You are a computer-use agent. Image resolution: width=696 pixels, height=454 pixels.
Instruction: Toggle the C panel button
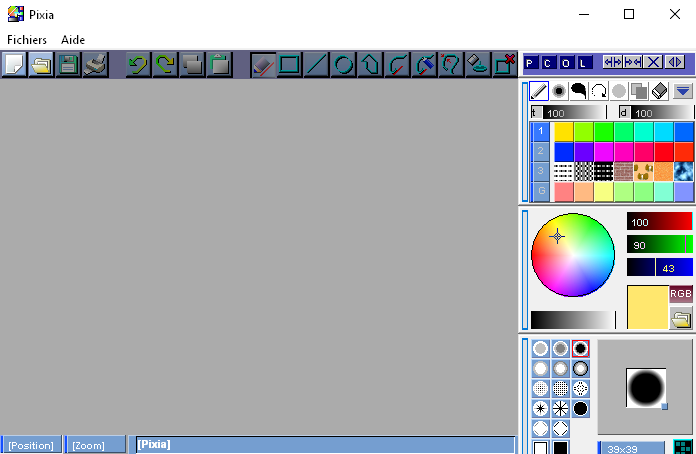tap(549, 62)
